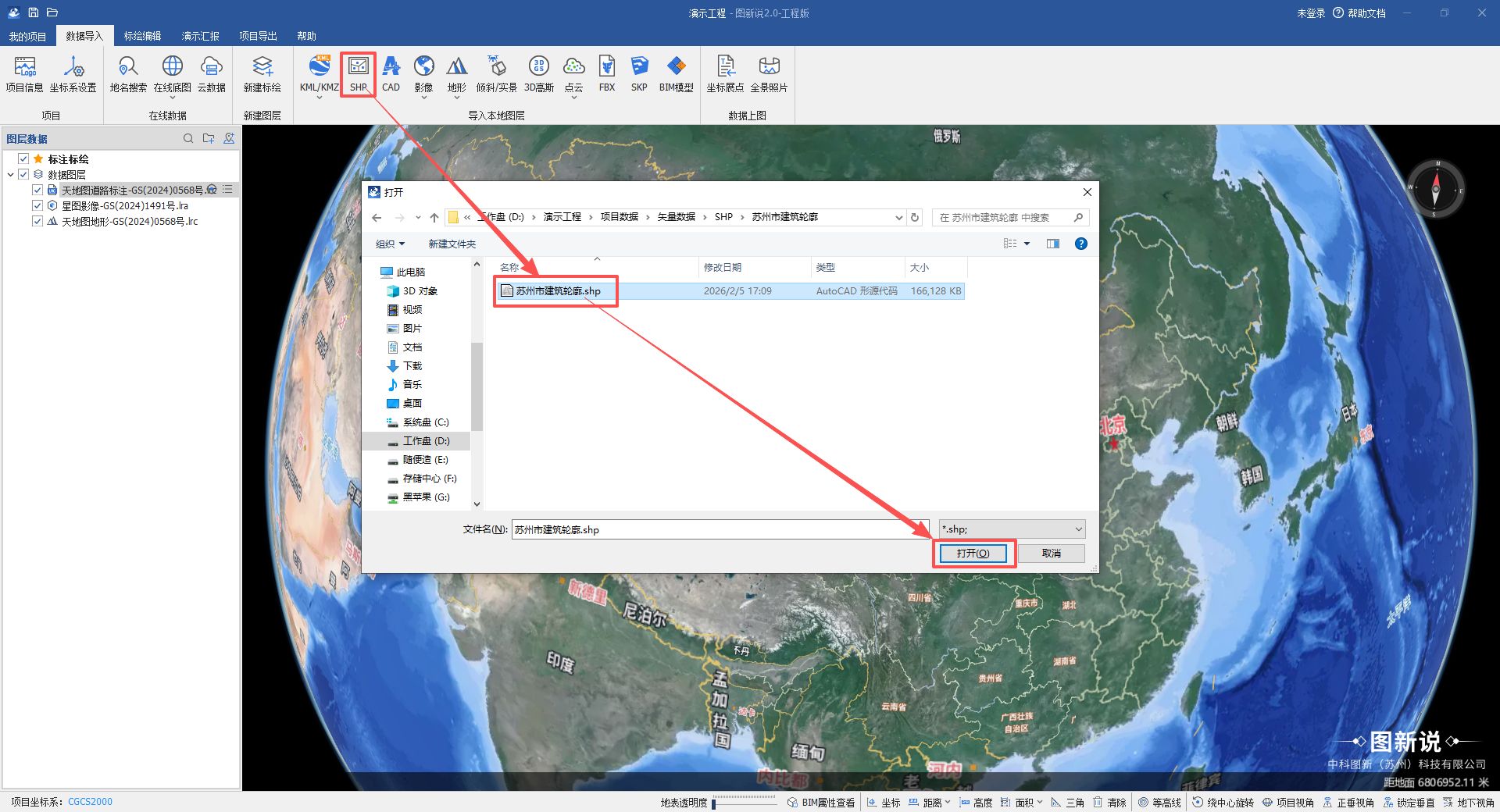Toggle the 数据图层 group checkbox
The height and width of the screenshot is (812, 1500).
point(23,174)
